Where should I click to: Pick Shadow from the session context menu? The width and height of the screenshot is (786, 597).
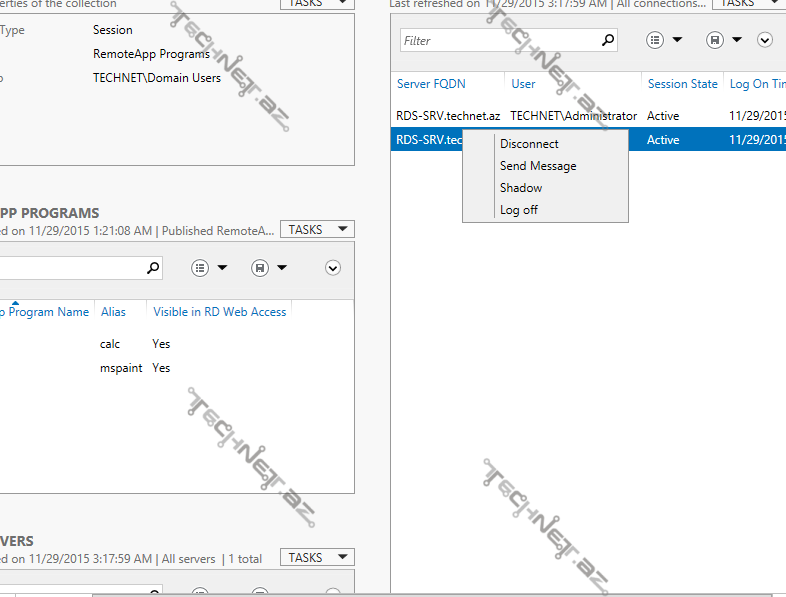point(521,188)
